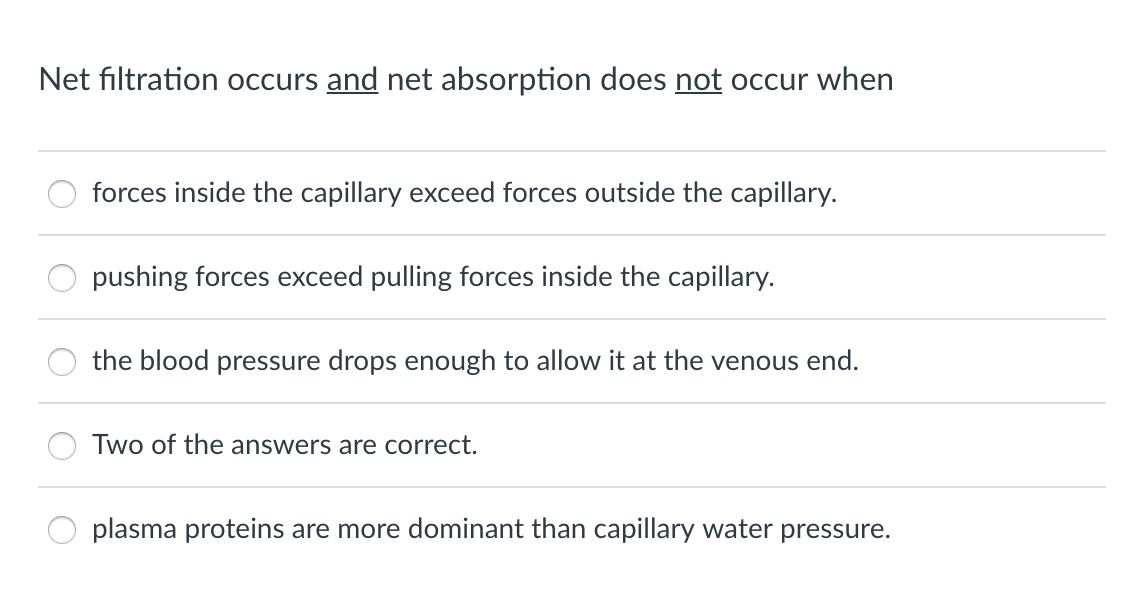Image resolution: width=1142 pixels, height=606 pixels.
Task: Click the text "Two of the answers are correct."
Action: click(x=284, y=446)
